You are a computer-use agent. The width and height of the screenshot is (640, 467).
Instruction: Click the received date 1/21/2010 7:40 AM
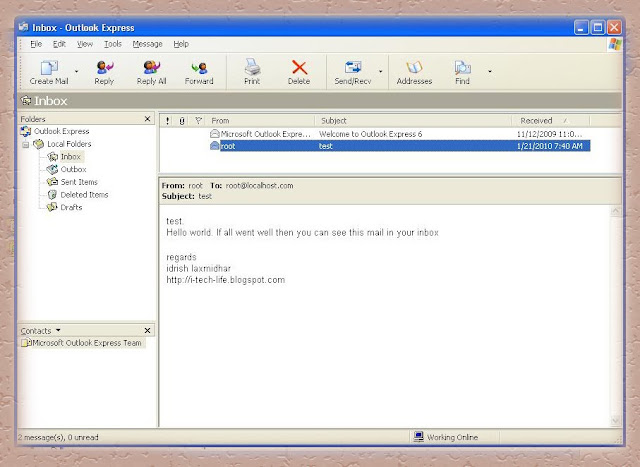click(x=550, y=146)
